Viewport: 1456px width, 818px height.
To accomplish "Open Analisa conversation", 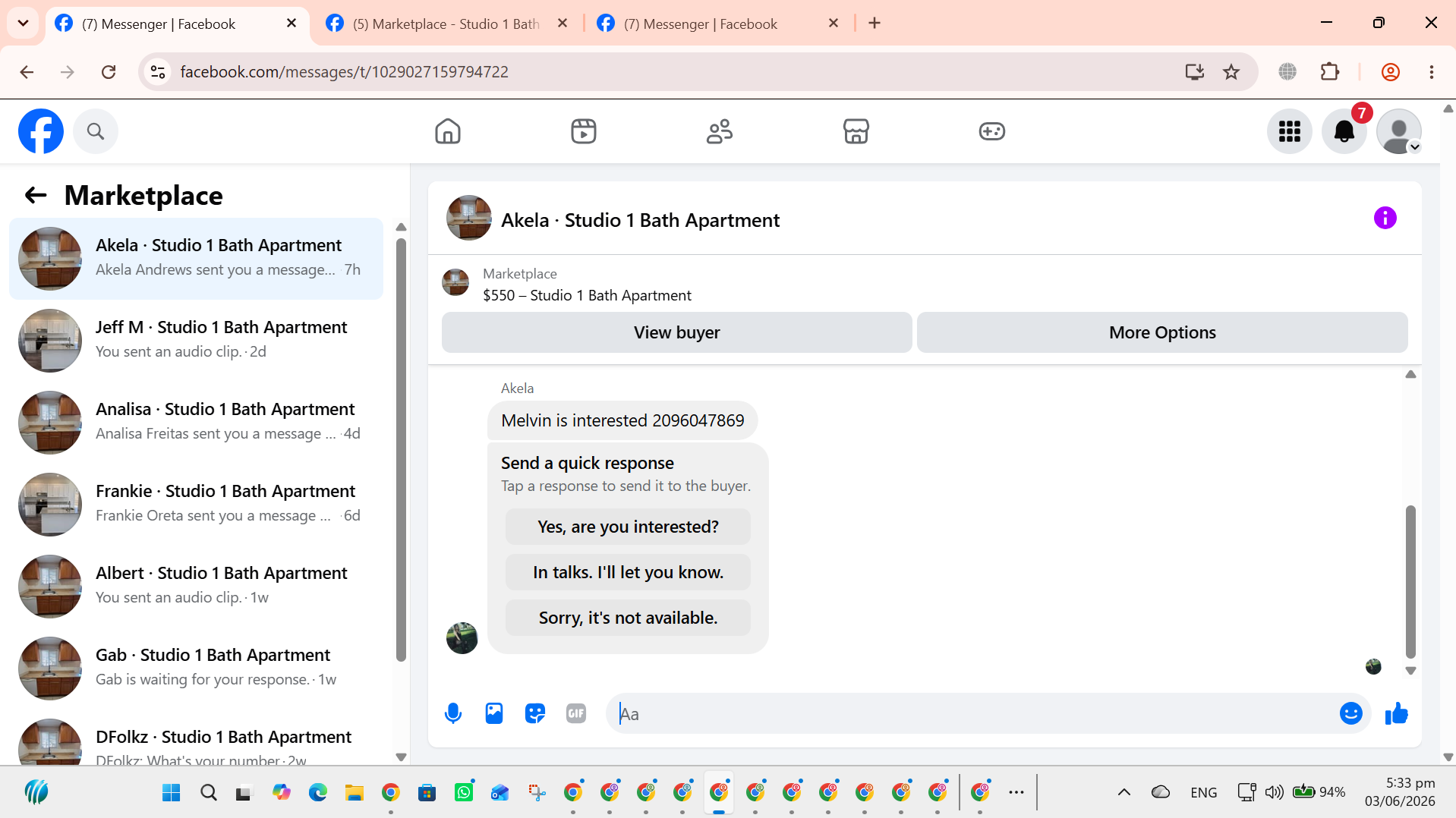I will 197,422.
